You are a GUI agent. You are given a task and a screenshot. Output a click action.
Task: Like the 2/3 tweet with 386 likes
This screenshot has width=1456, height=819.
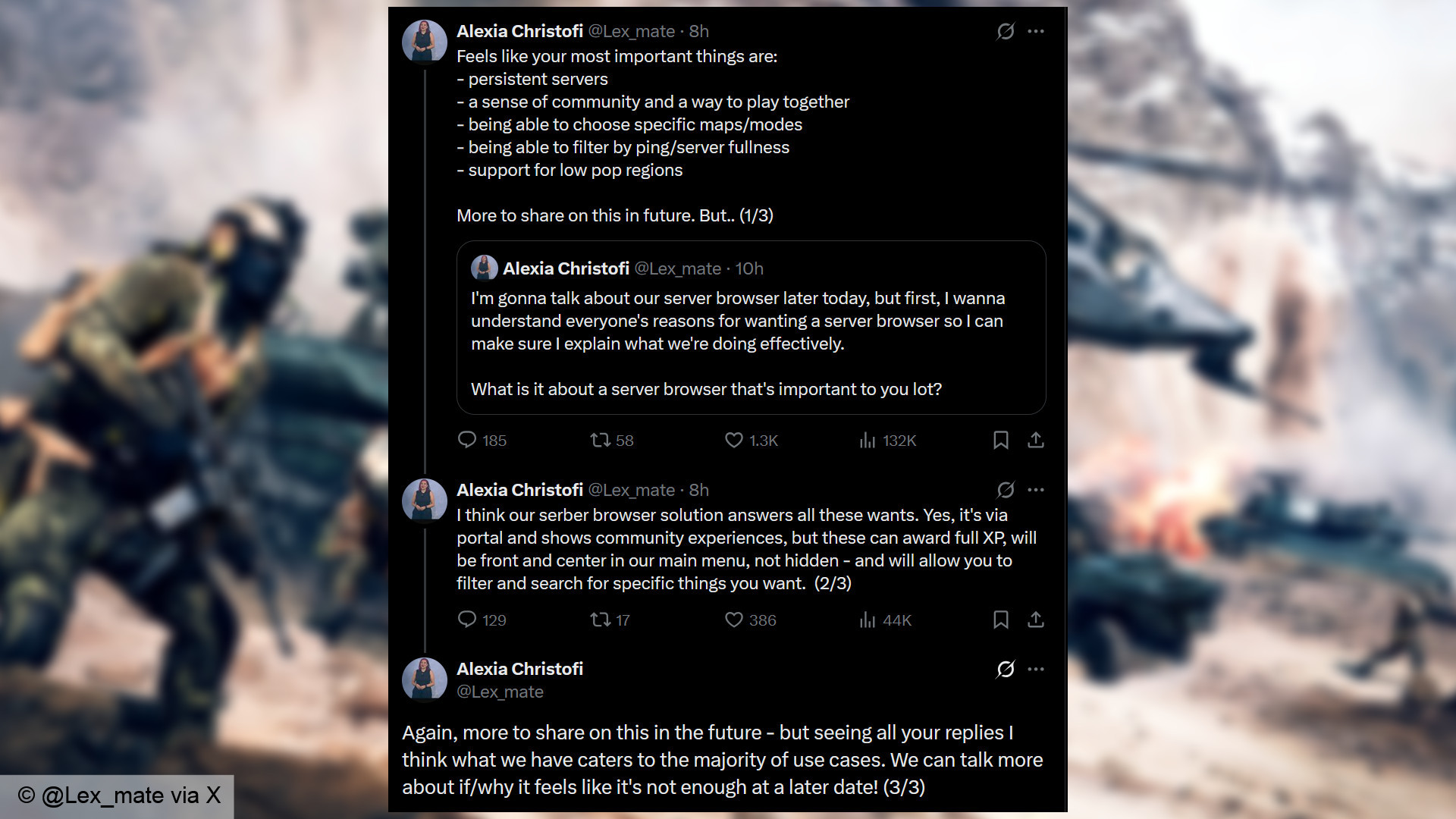tap(734, 620)
